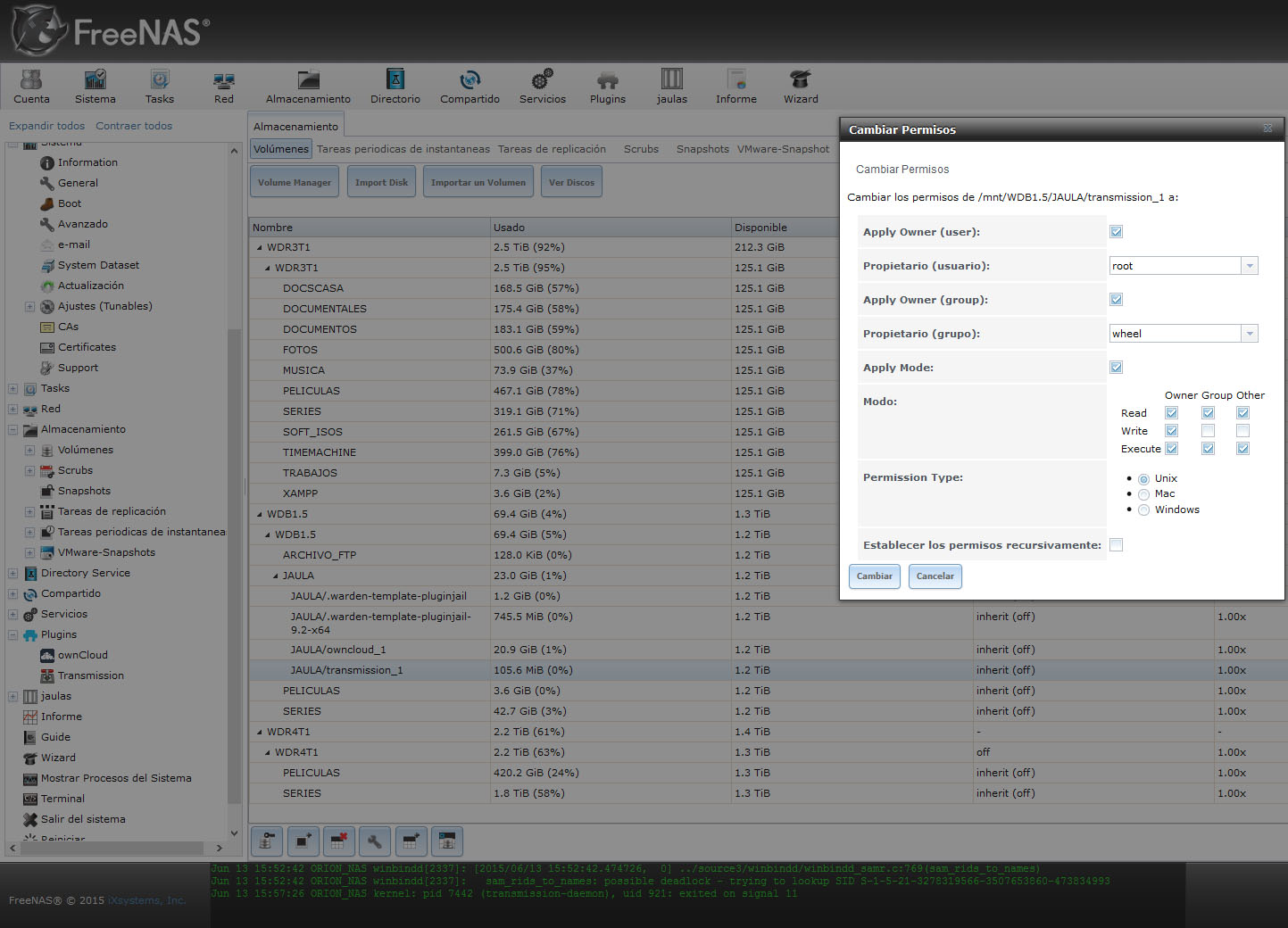Enable Other Write permission checkbox
The height and width of the screenshot is (928, 1288).
pyautogui.click(x=1242, y=431)
